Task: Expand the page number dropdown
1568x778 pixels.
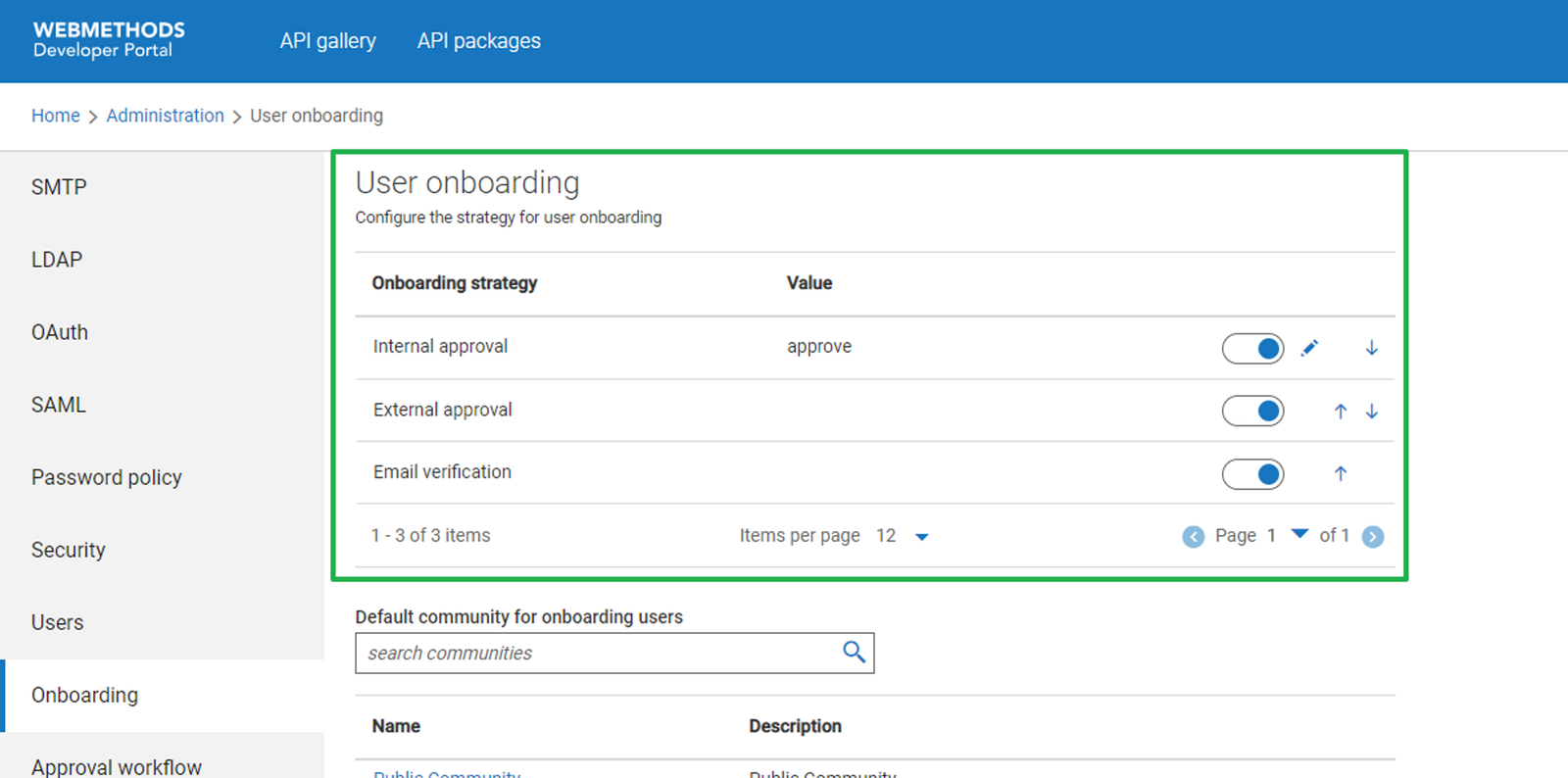Action: coord(1299,535)
